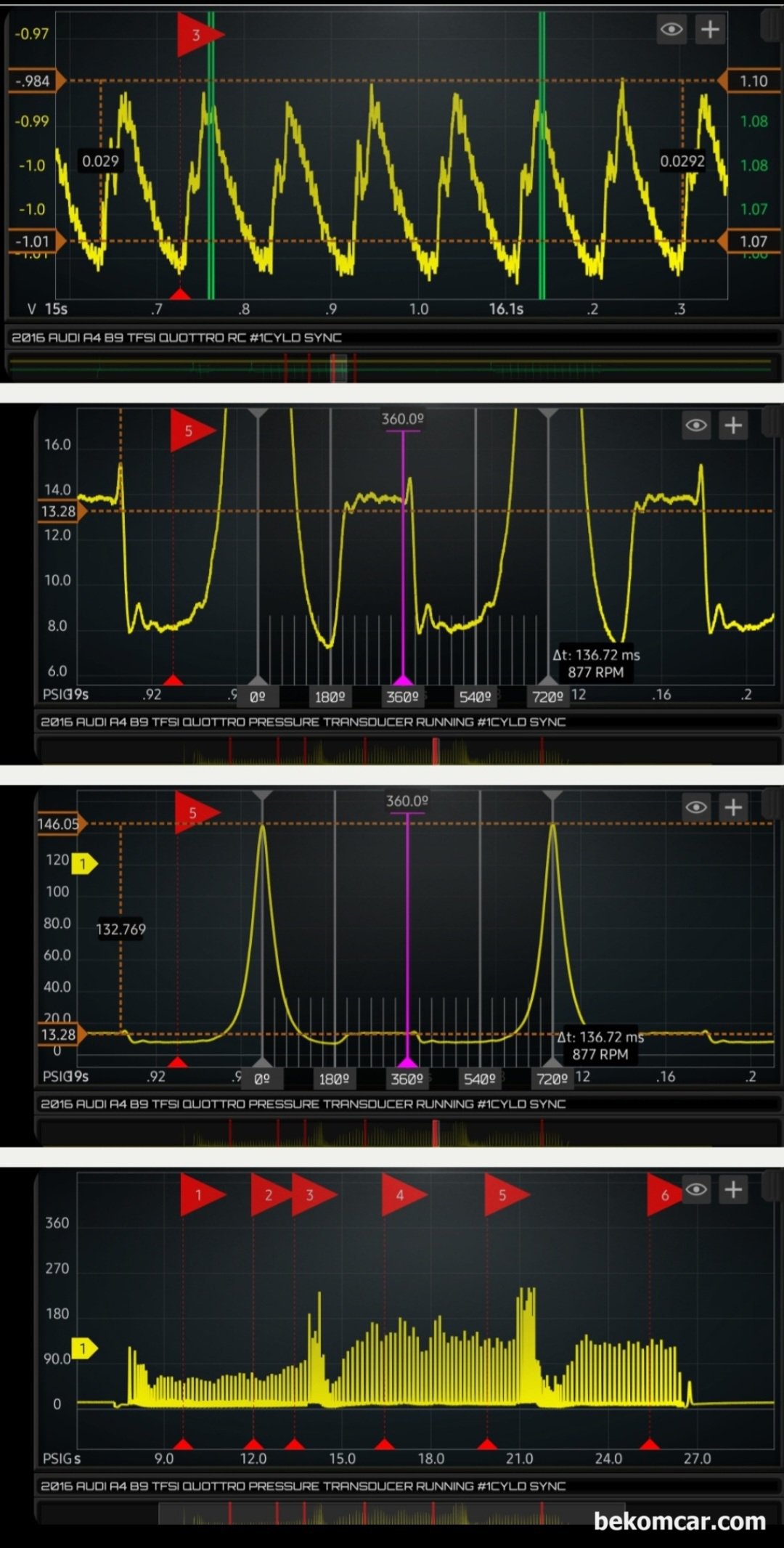Click plus icon in the 146.05 peak panel
The image size is (784, 1548).
733,807
